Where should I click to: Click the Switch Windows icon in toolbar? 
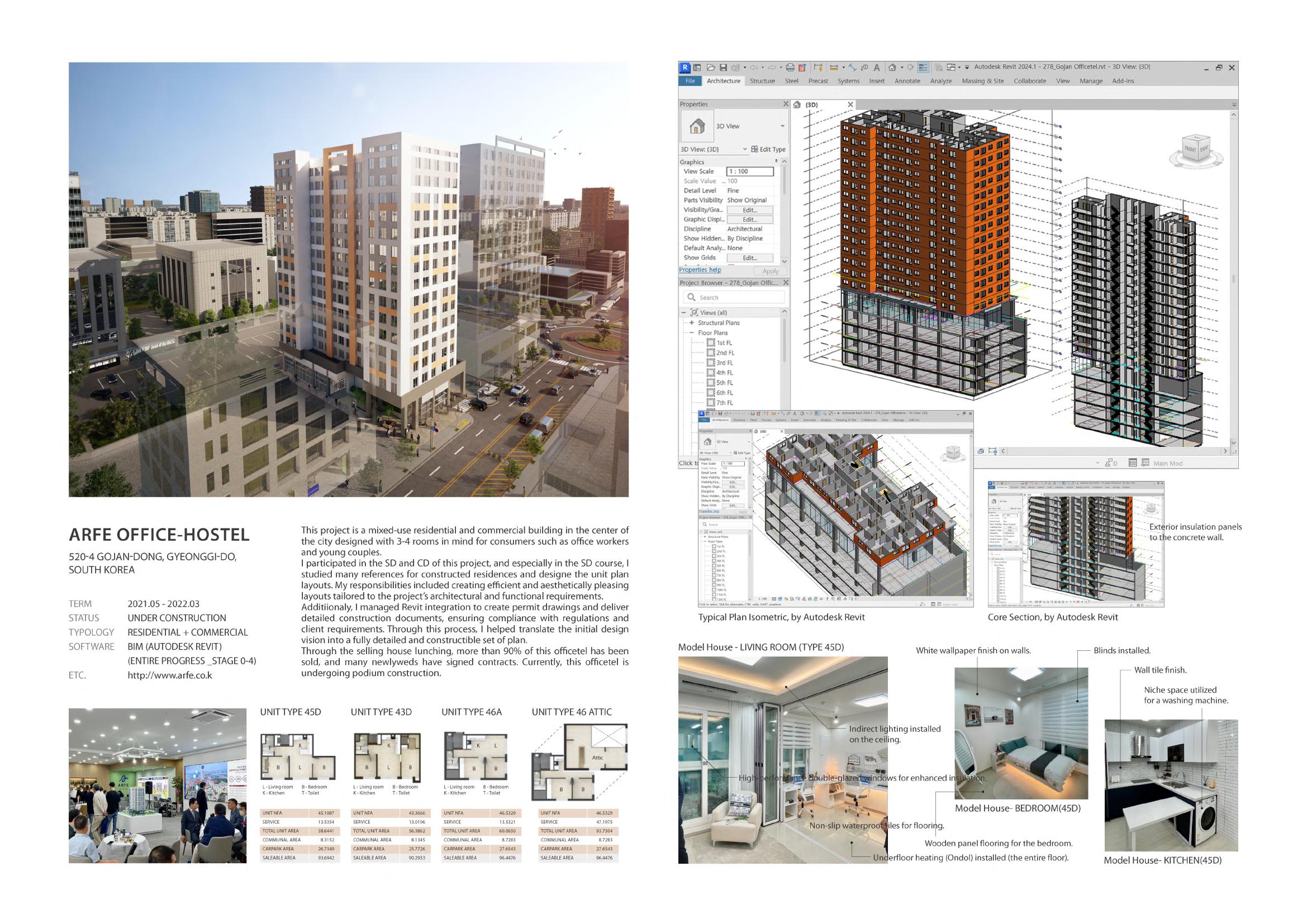pos(950,67)
